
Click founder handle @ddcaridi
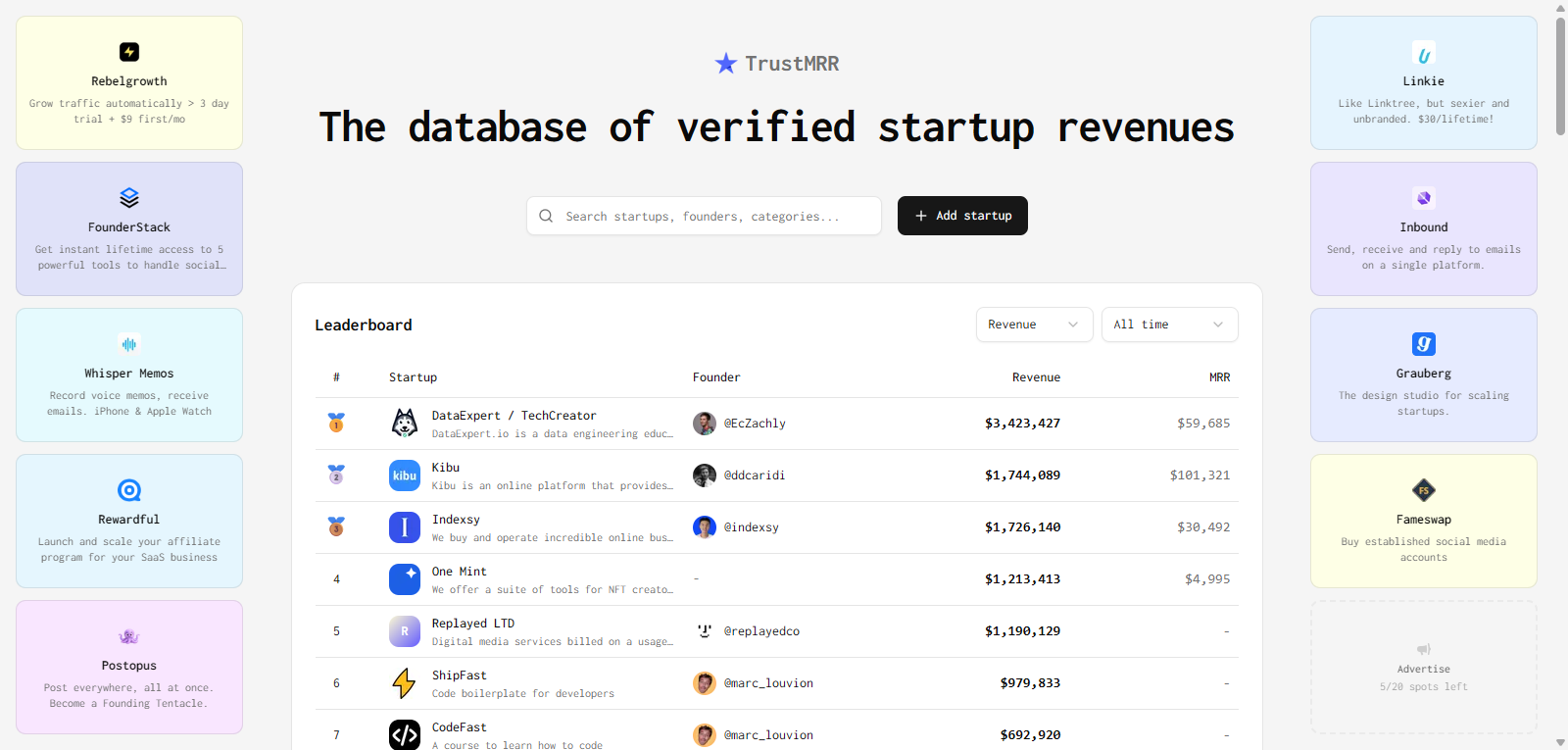[755, 475]
